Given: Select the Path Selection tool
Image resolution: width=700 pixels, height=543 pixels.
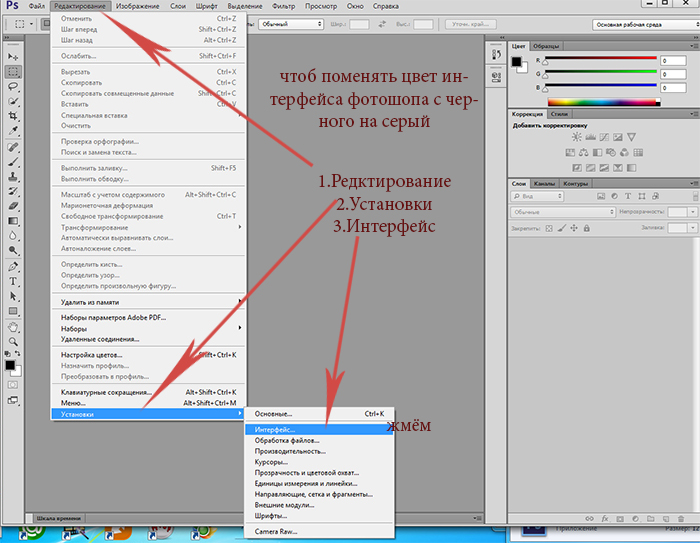Looking at the screenshot, I should point(13,296).
